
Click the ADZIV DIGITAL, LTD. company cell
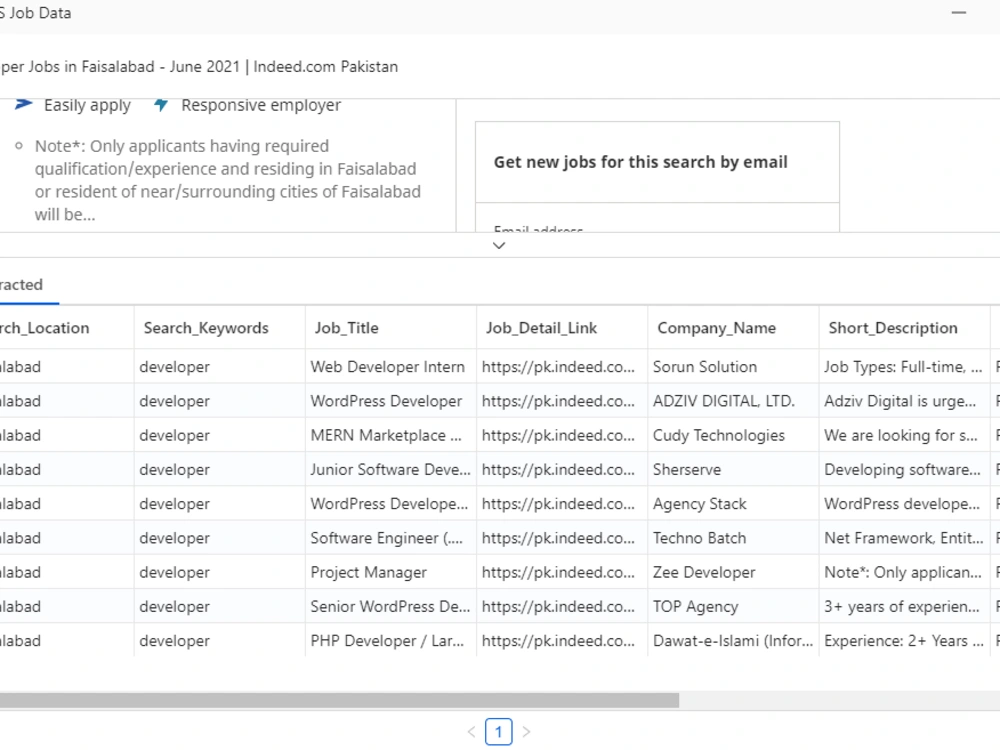pyautogui.click(x=733, y=401)
